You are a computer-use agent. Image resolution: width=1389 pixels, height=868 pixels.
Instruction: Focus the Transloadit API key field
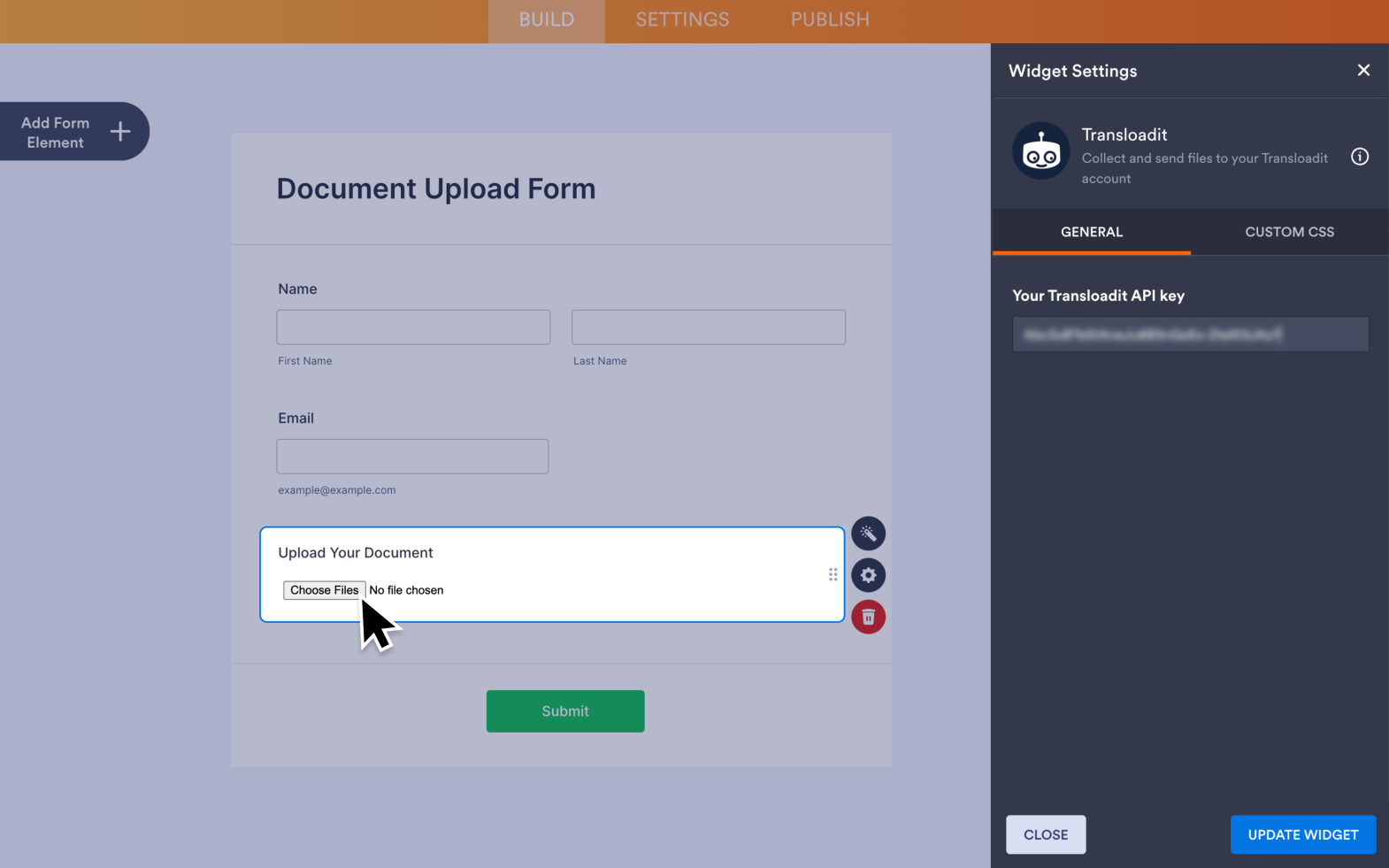click(1190, 334)
